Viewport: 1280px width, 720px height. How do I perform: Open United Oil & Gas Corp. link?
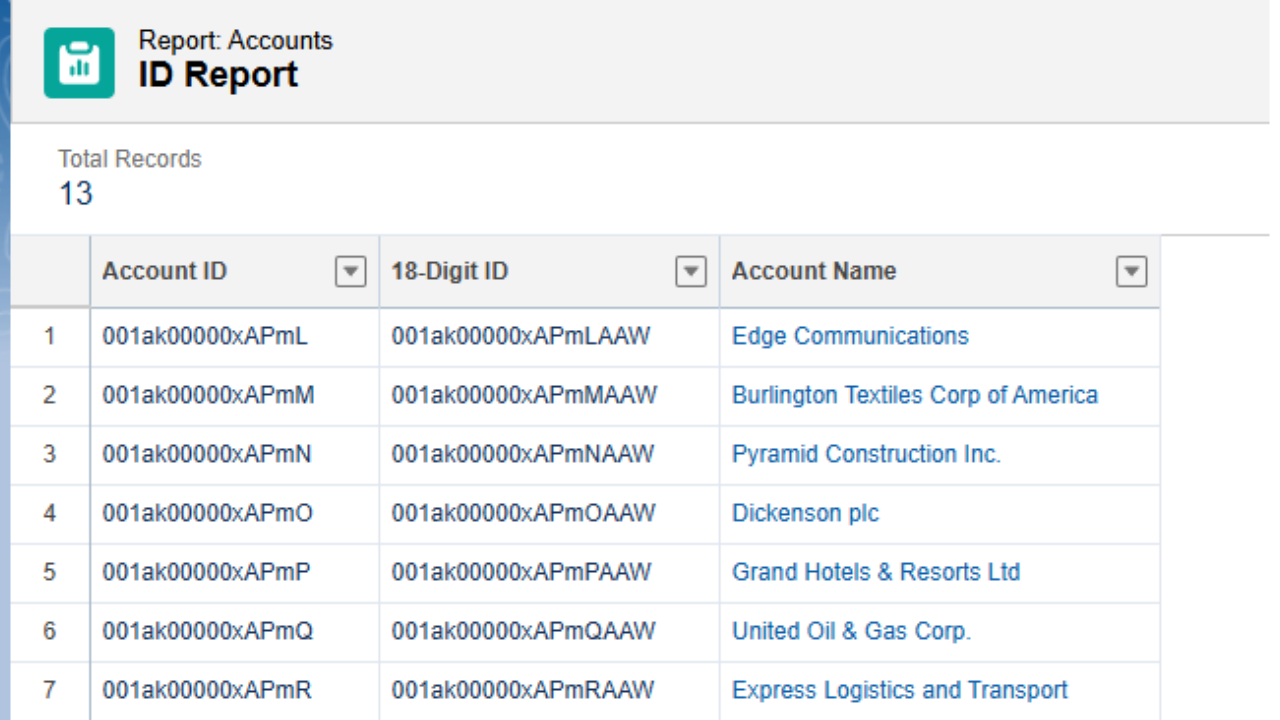click(851, 631)
